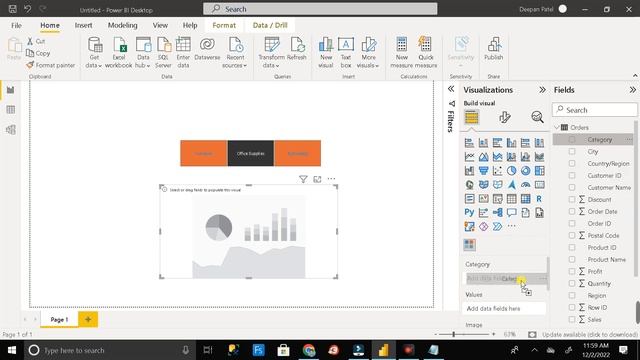This screenshot has width=640, height=360.
Task: Select the matrix visual icon
Action: (525, 199)
